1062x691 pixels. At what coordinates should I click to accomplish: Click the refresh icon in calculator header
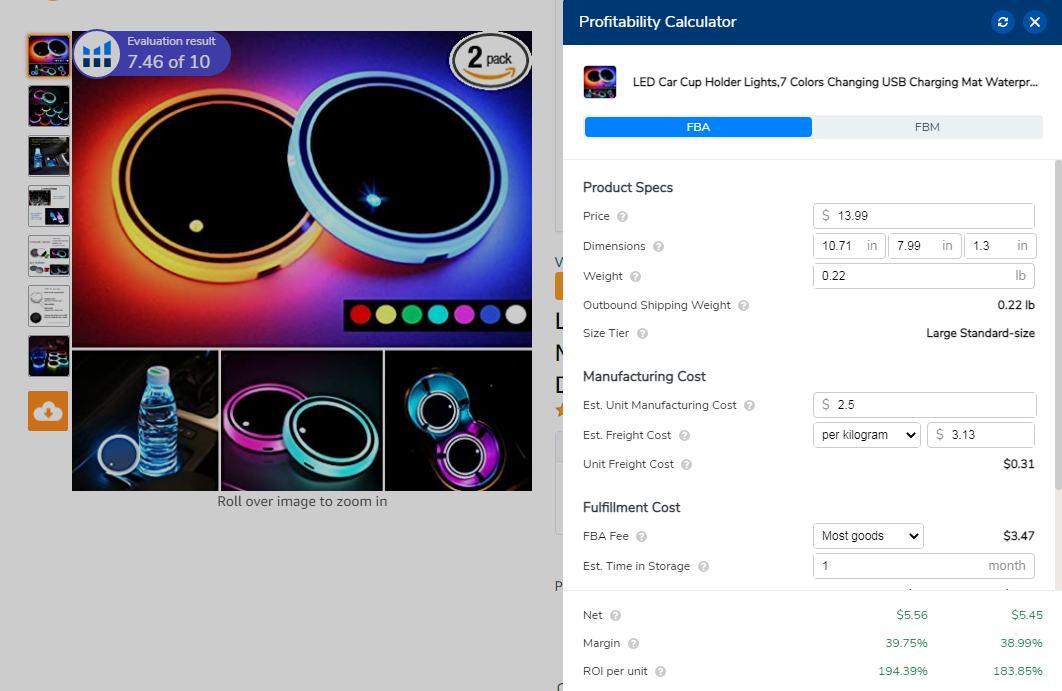(1003, 22)
